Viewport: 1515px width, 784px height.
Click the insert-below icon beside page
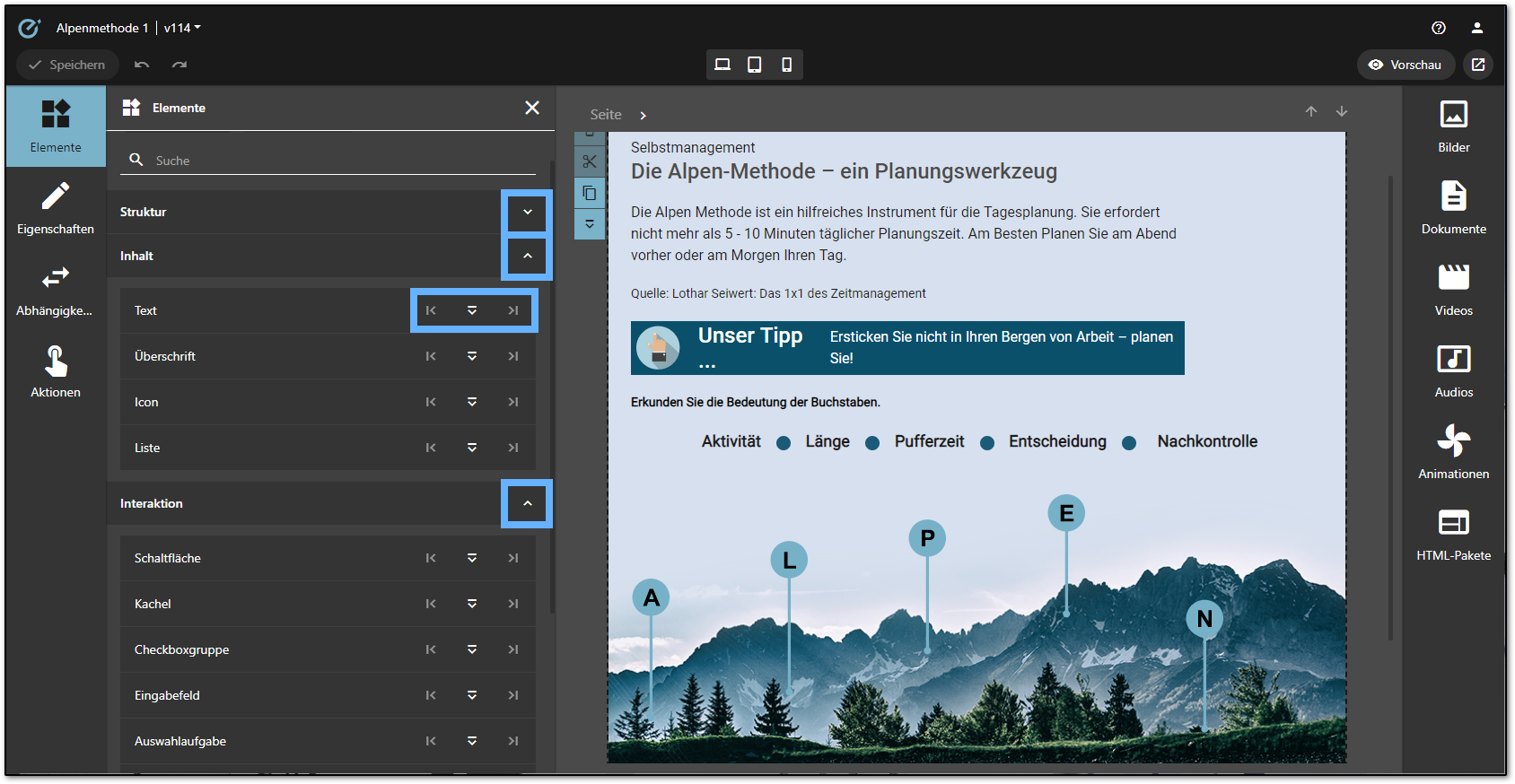click(x=590, y=223)
